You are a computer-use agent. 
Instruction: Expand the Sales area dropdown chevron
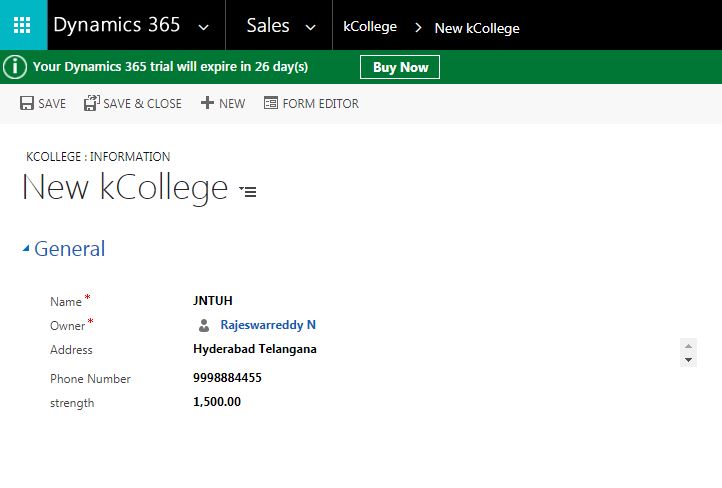[x=310, y=27]
